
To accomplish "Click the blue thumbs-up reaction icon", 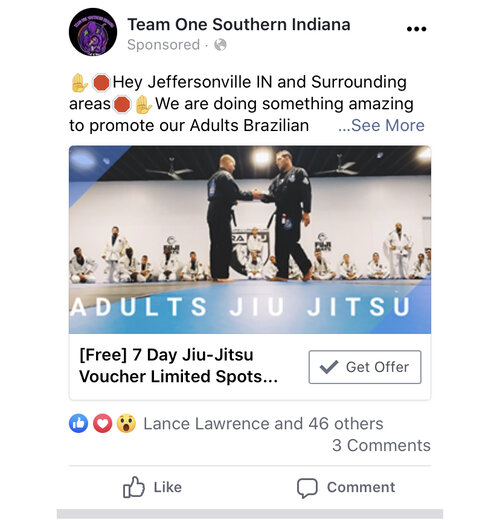I will [x=79, y=423].
